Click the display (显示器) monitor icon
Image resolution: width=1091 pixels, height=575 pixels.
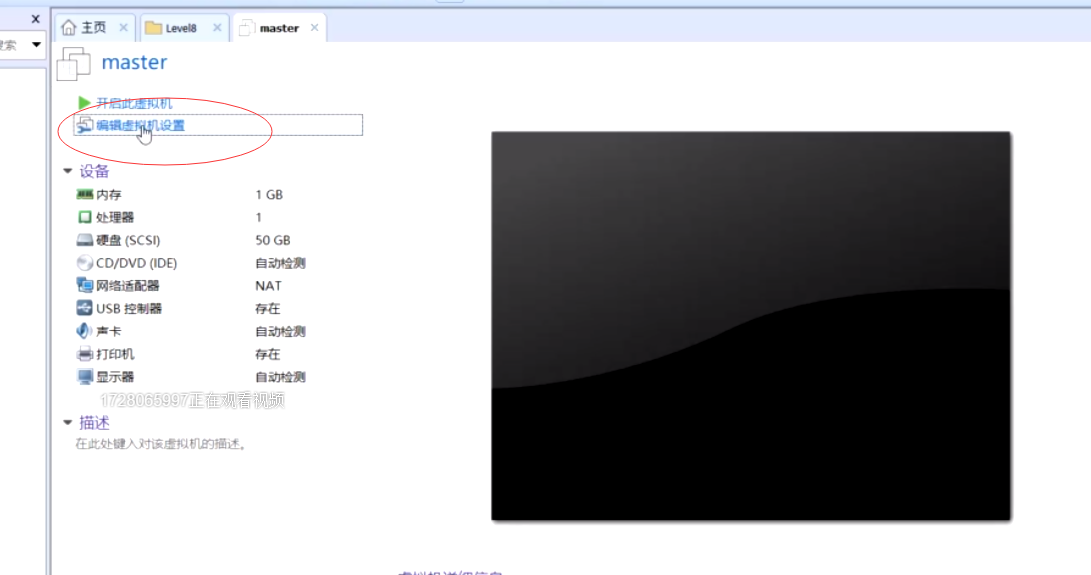[x=85, y=377]
